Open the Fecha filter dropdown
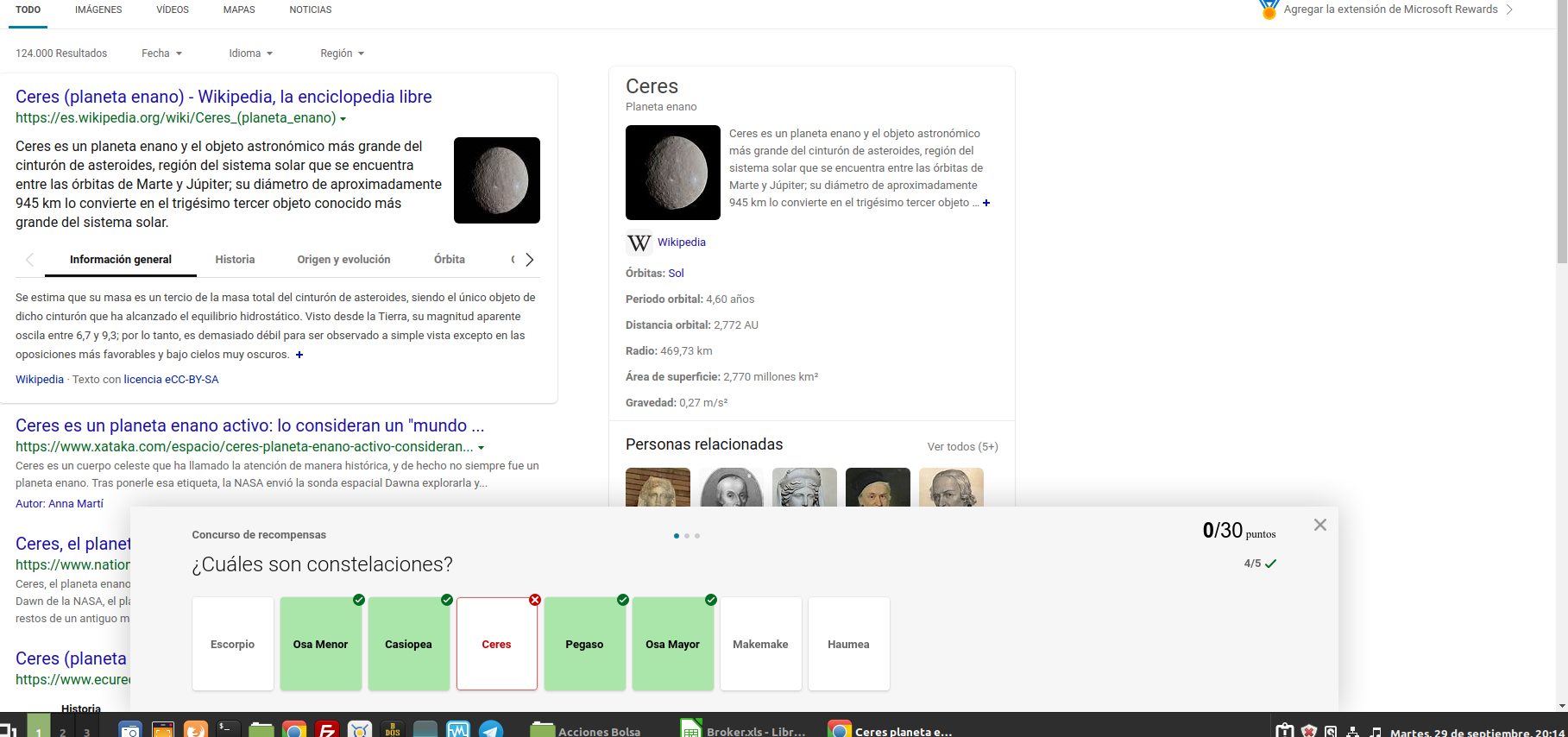The width and height of the screenshot is (1568, 737). (161, 54)
